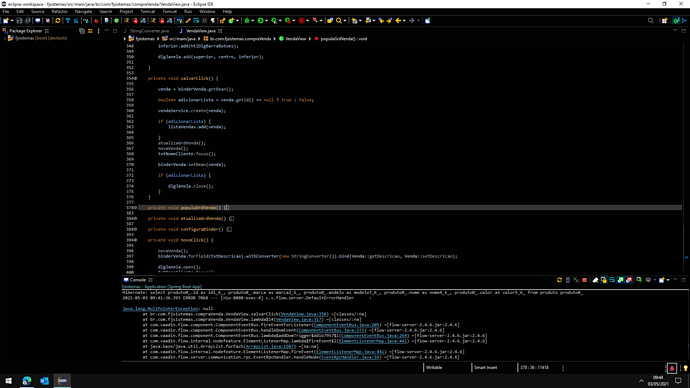
Task: Expand the folded configuraBinder method
Action: 136,229
